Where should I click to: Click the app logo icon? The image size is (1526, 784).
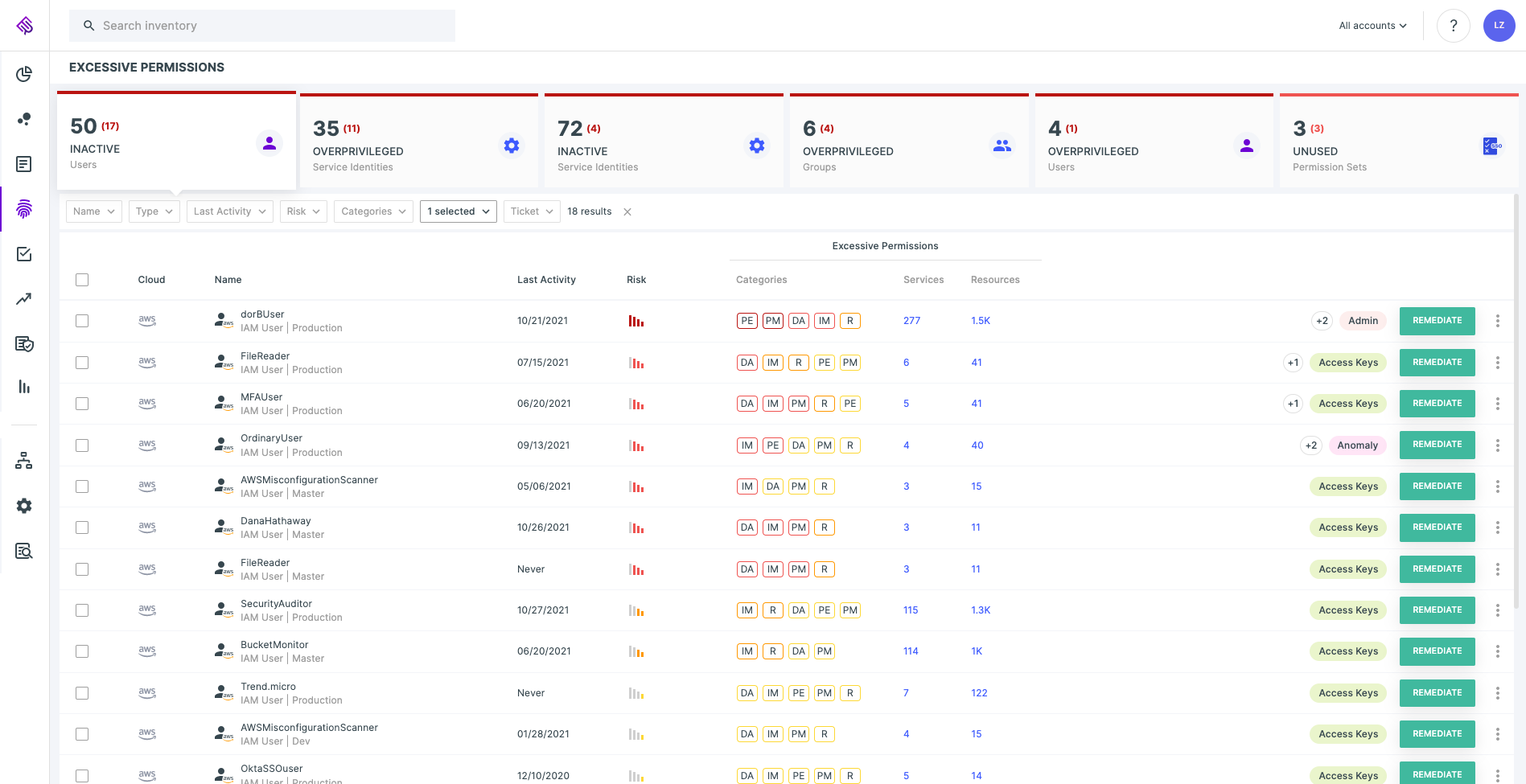25,26
